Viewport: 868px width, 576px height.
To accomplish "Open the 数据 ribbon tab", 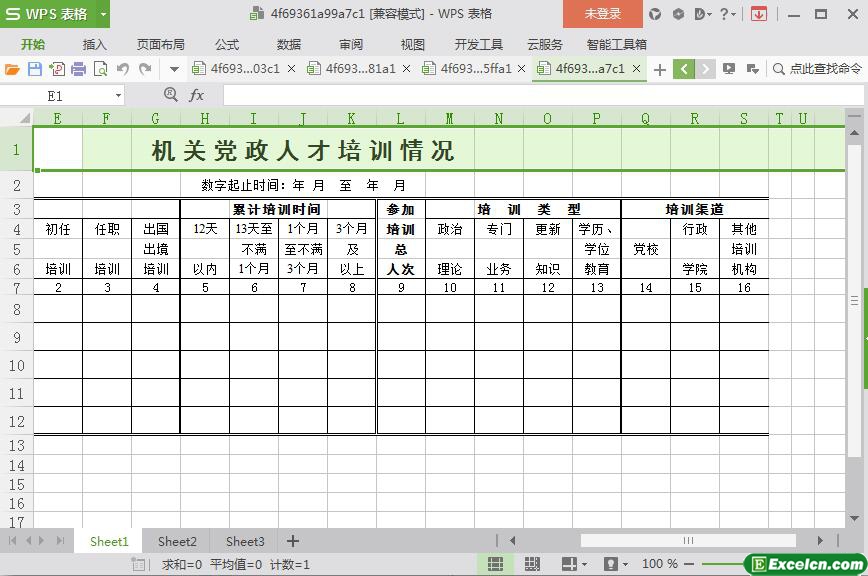I will (289, 44).
